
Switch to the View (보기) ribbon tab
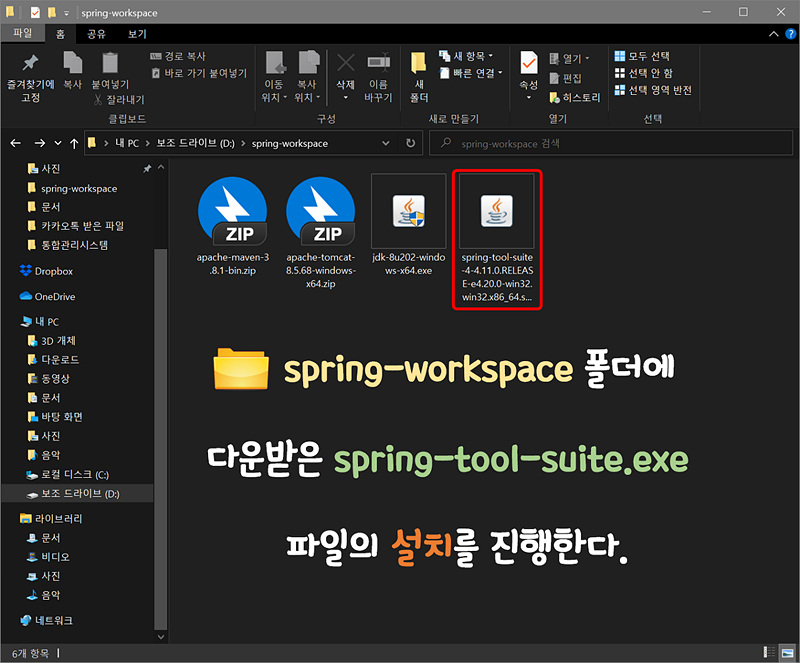click(137, 34)
